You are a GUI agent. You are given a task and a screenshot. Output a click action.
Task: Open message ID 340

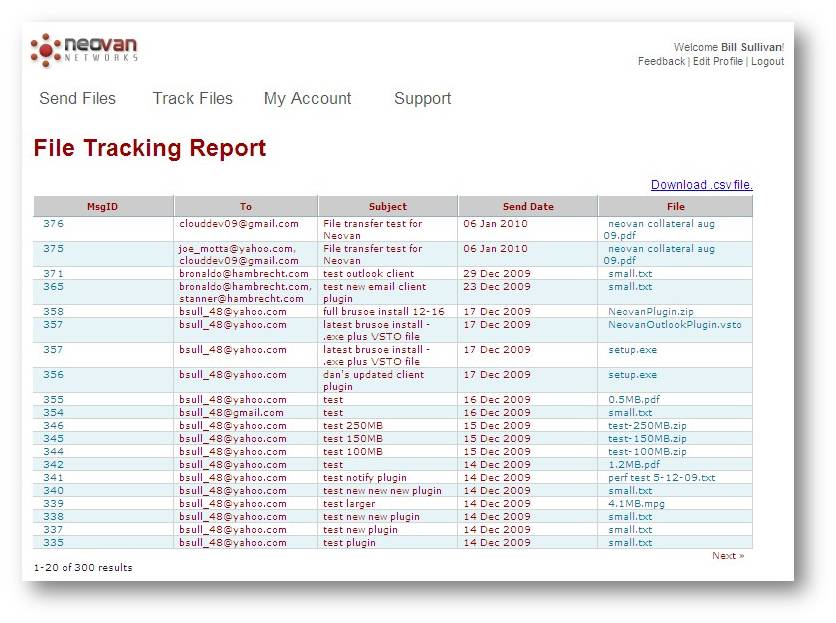tap(53, 490)
